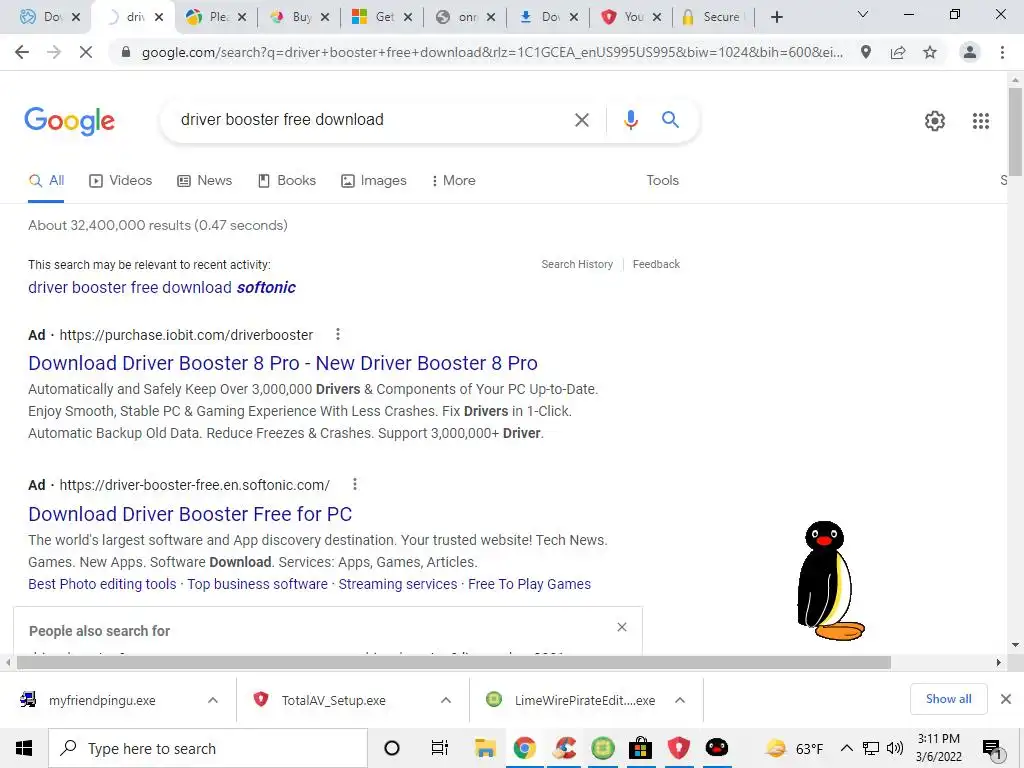1024x768 pixels.
Task: Close the downloads bar
Action: (1006, 699)
